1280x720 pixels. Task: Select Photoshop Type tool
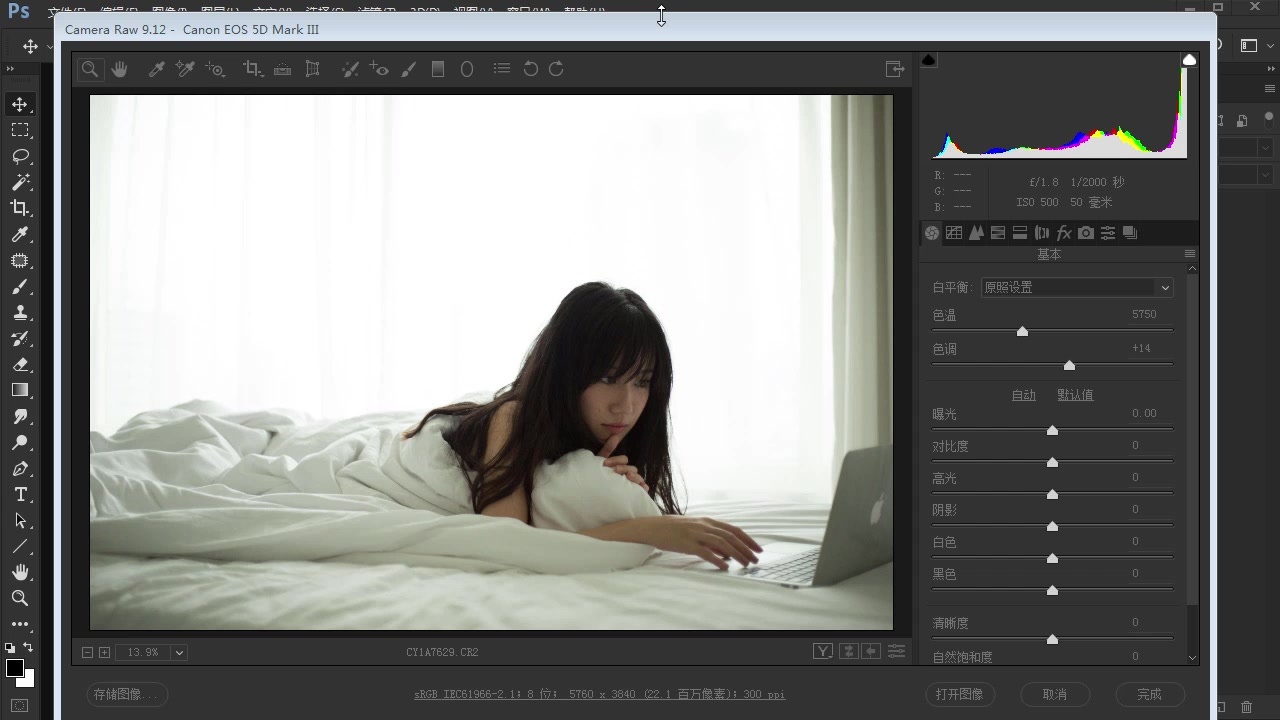pos(20,494)
